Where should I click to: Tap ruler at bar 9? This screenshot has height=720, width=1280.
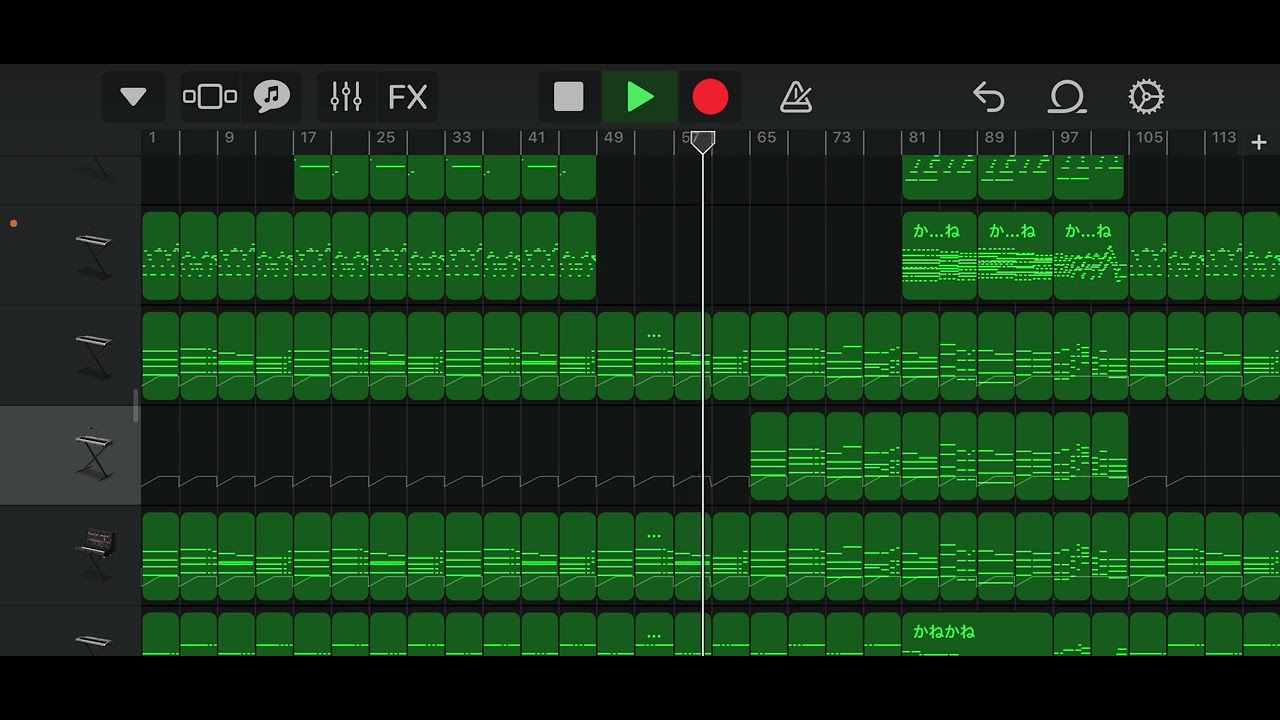(229, 138)
